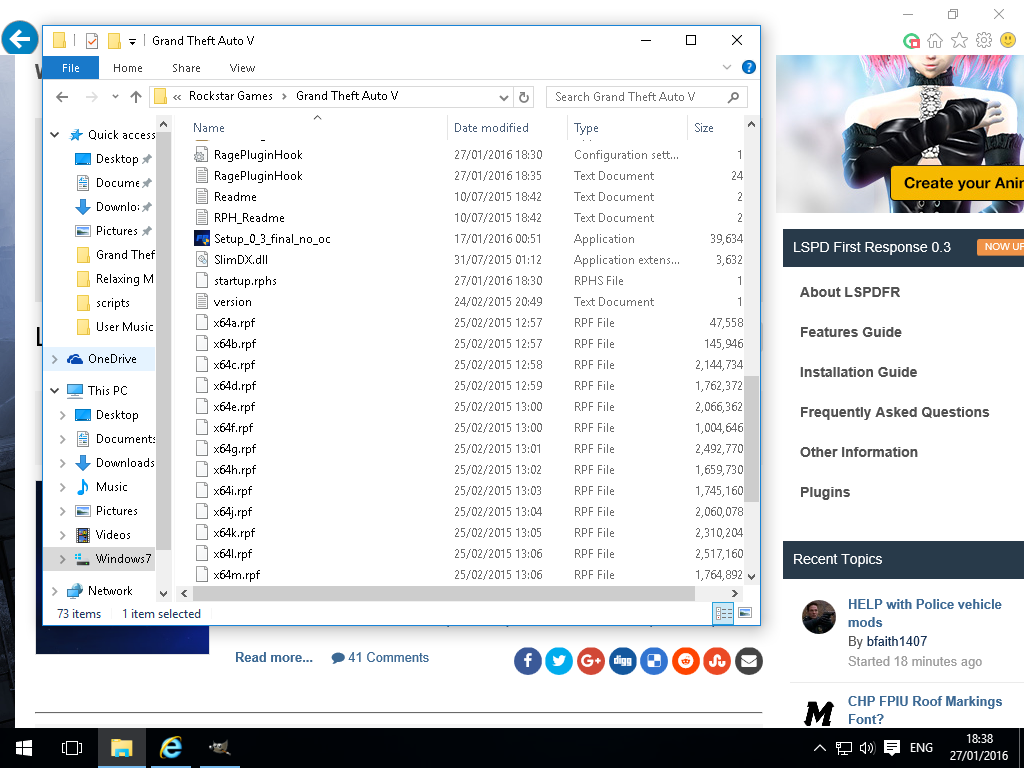Click the file list vertical scrollbar thumb

tap(751, 439)
